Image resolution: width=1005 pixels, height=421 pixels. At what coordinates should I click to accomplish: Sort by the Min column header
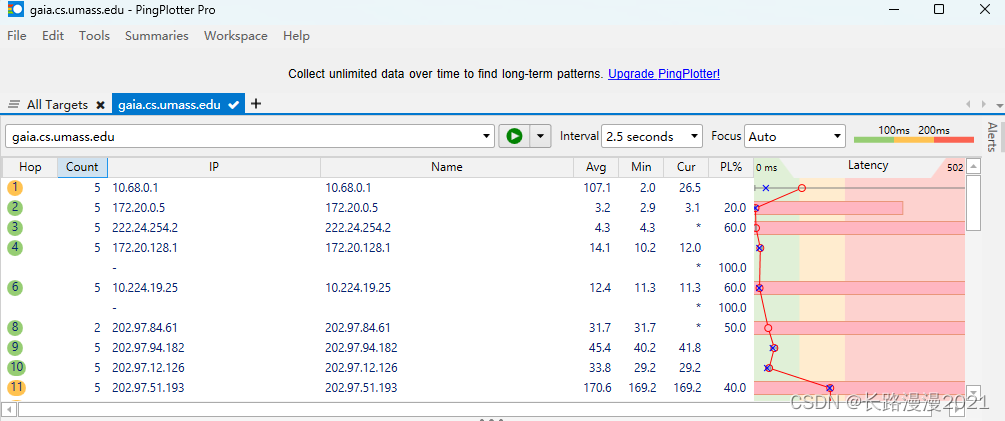pos(641,167)
